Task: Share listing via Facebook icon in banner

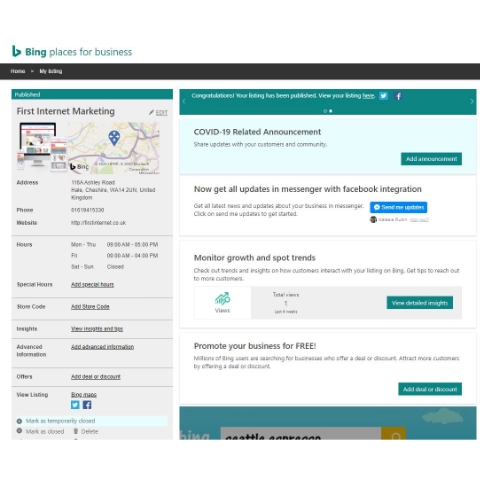Action: [x=398, y=96]
